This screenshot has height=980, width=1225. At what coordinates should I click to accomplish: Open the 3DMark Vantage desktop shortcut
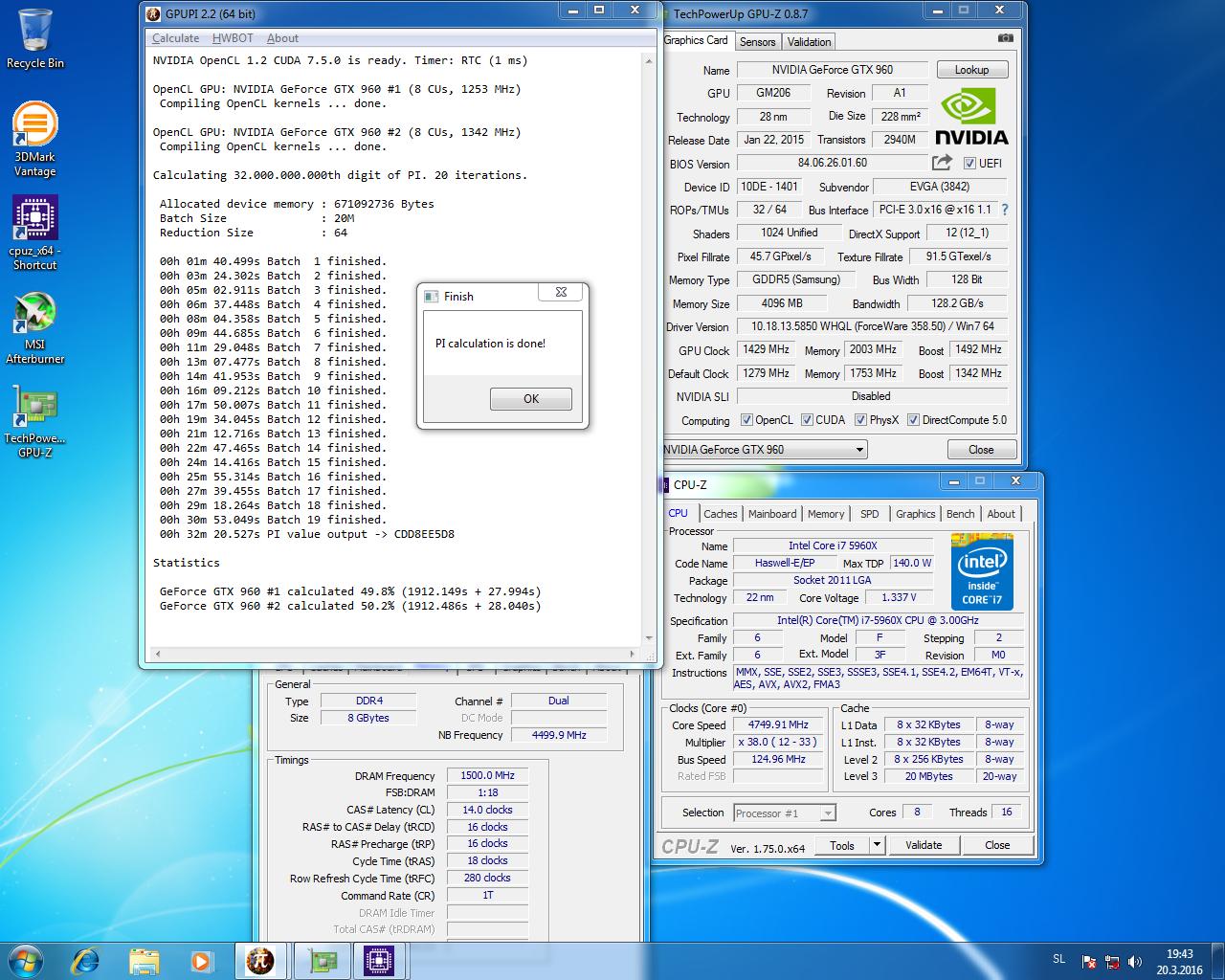pos(35,140)
